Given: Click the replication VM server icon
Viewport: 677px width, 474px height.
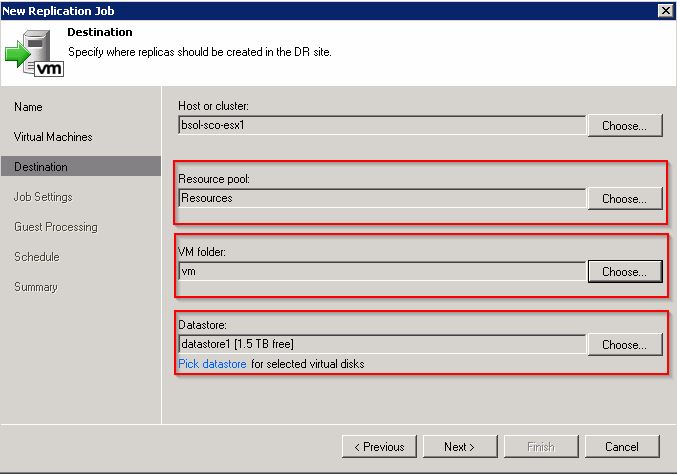Looking at the screenshot, I should click(35, 53).
